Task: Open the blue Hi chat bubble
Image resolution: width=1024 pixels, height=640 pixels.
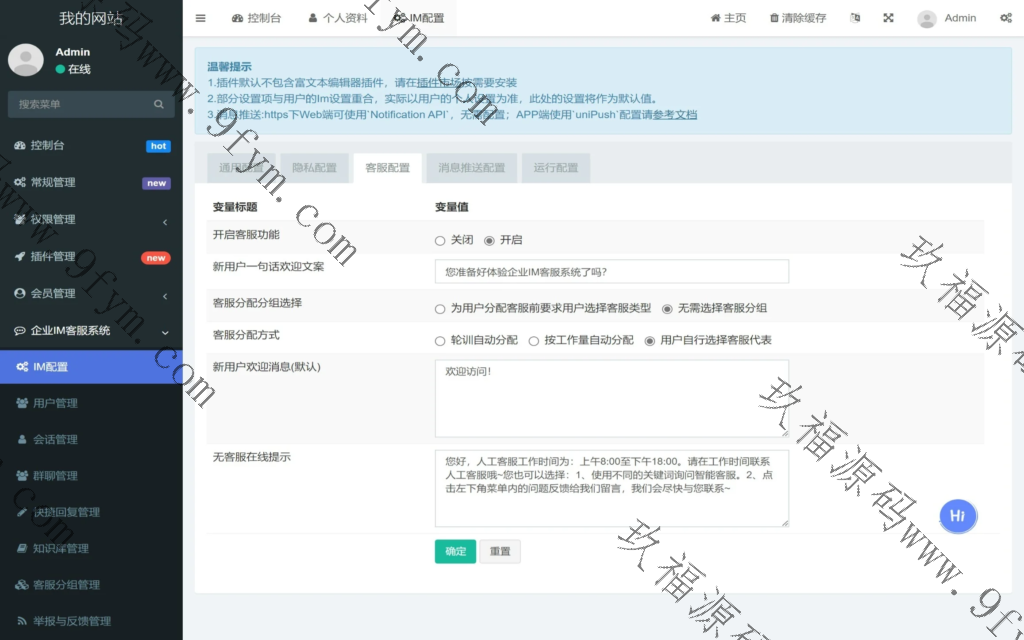Action: pos(957,516)
